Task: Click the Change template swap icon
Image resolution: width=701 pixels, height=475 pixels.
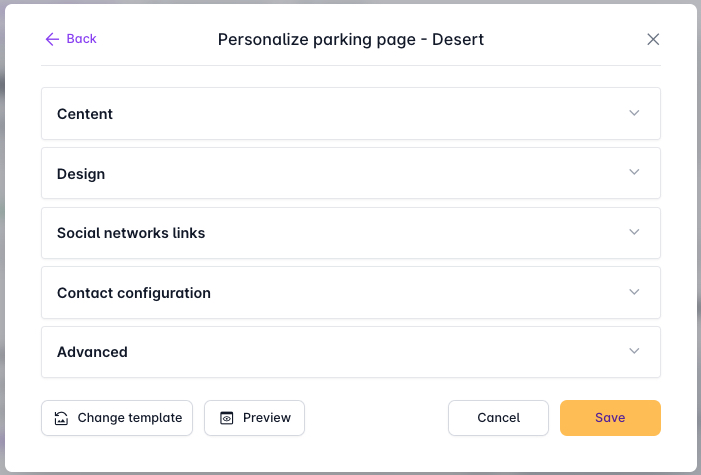Action: [x=61, y=418]
